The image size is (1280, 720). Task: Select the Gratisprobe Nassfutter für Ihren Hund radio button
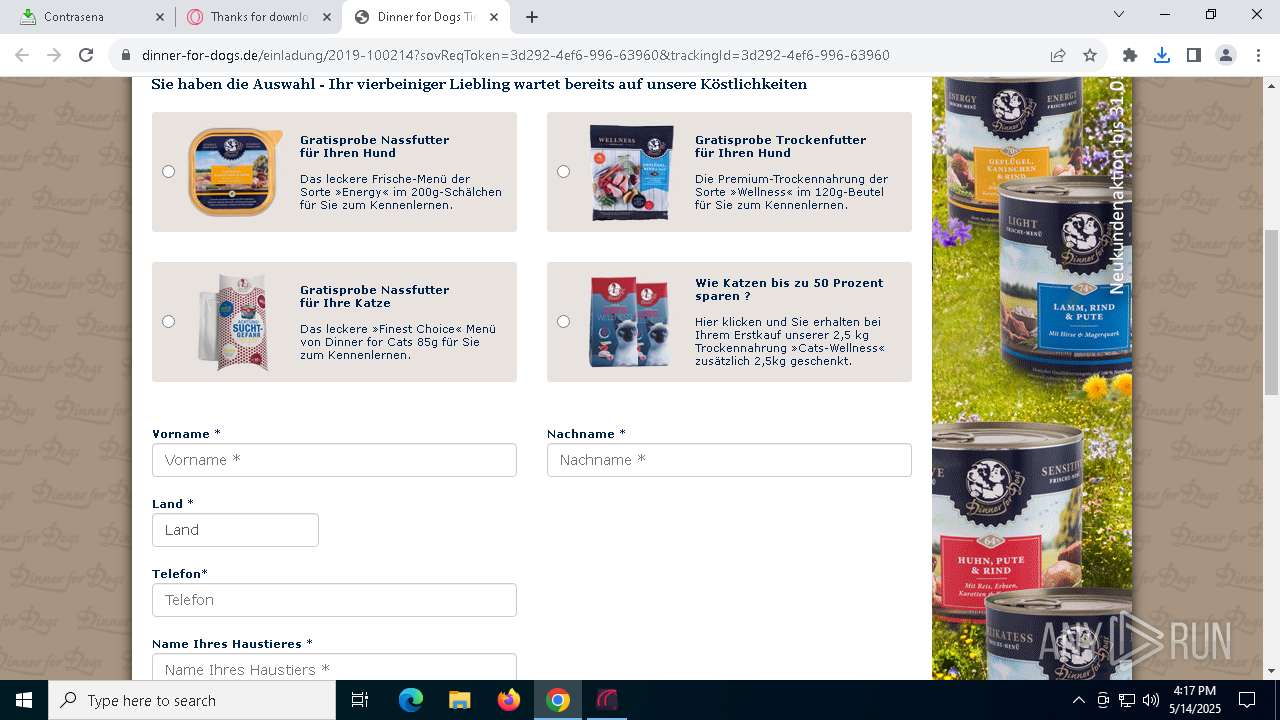coord(168,172)
